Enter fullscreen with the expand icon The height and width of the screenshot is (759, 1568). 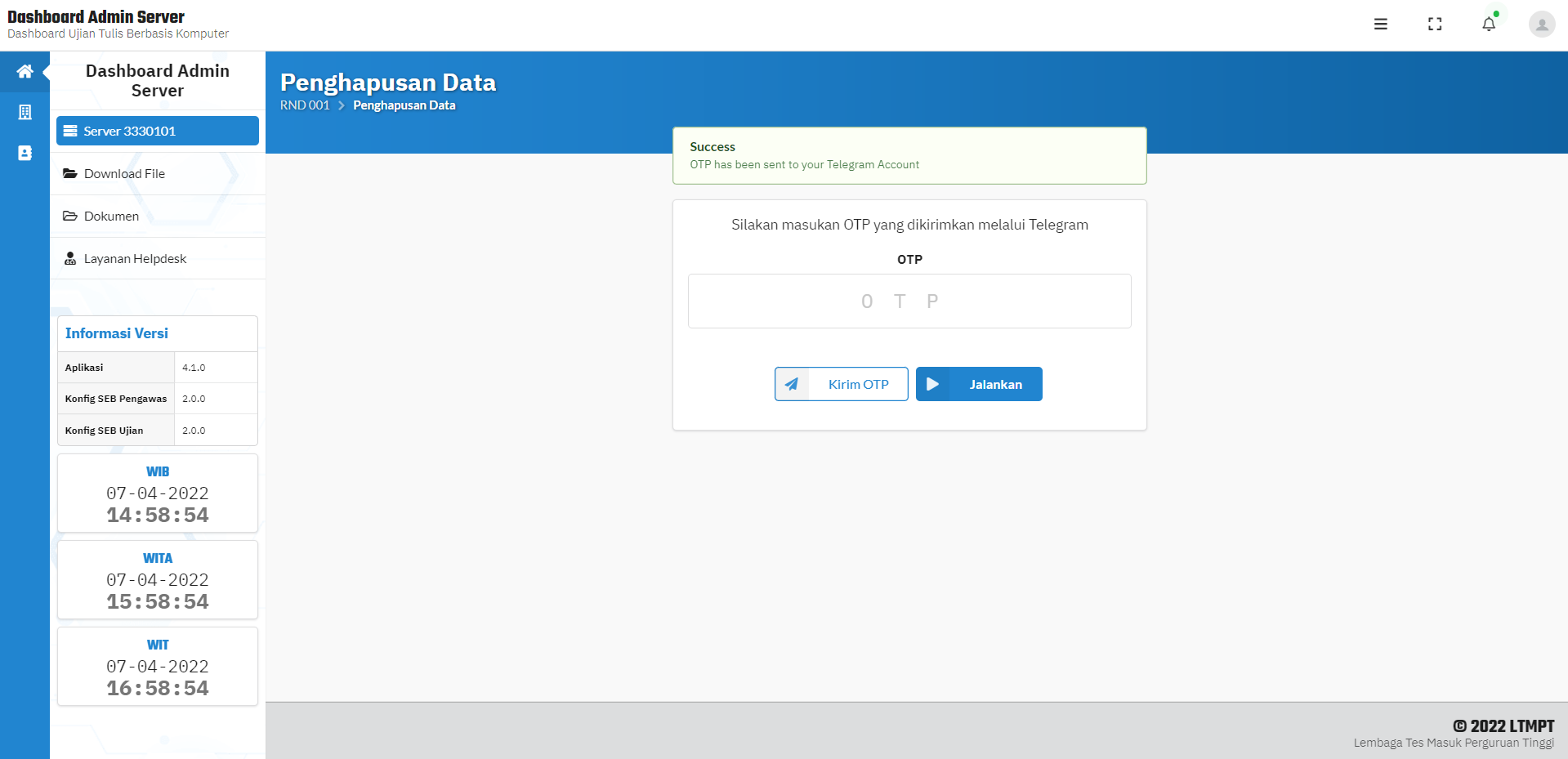[x=1435, y=25]
